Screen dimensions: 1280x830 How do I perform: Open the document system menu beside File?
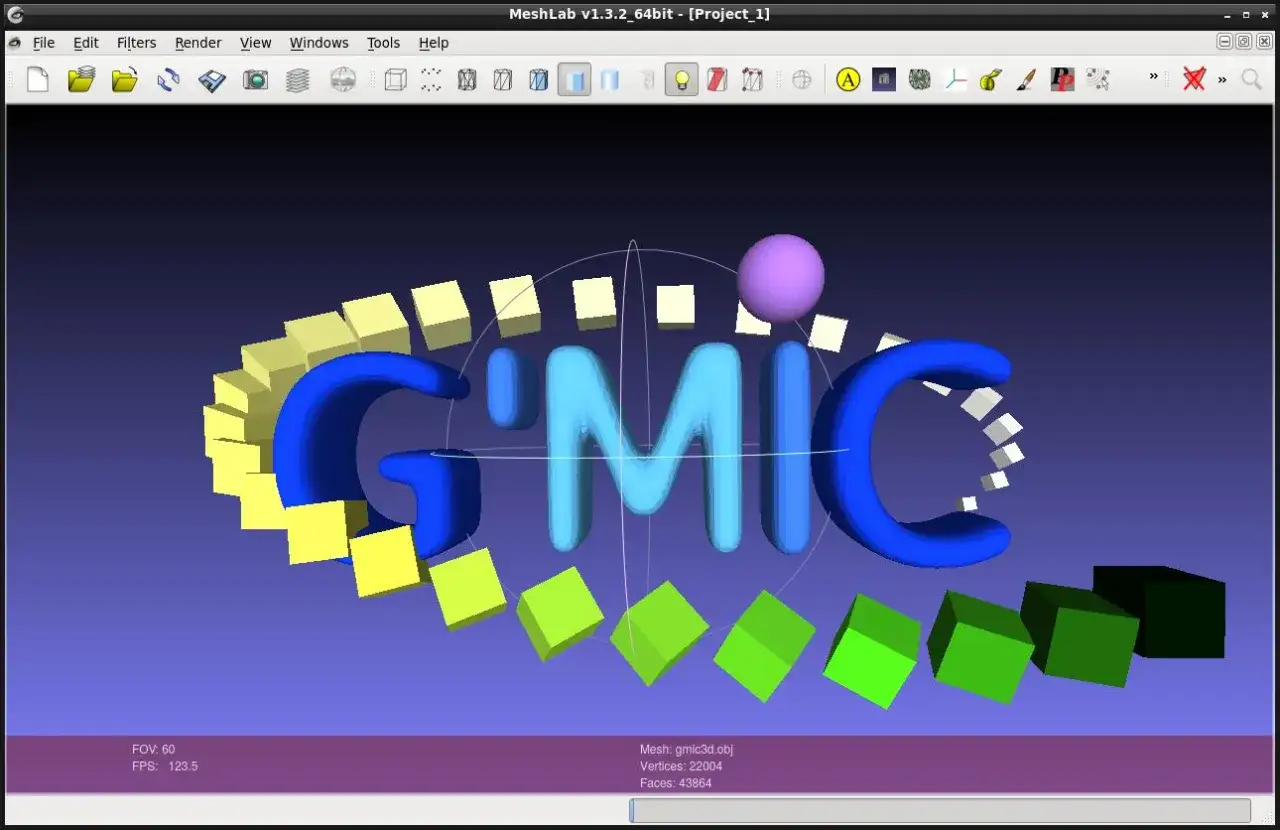14,43
